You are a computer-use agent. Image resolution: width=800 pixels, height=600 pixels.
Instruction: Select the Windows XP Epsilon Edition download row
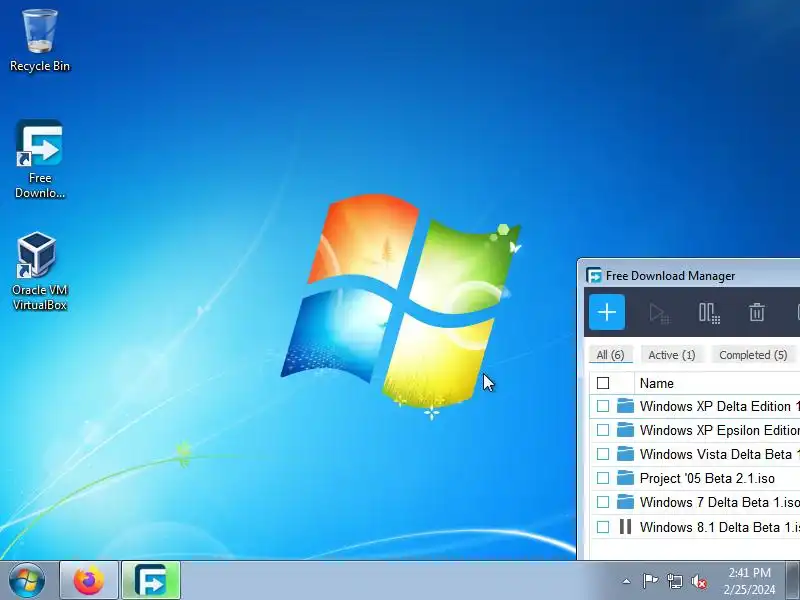coord(695,430)
